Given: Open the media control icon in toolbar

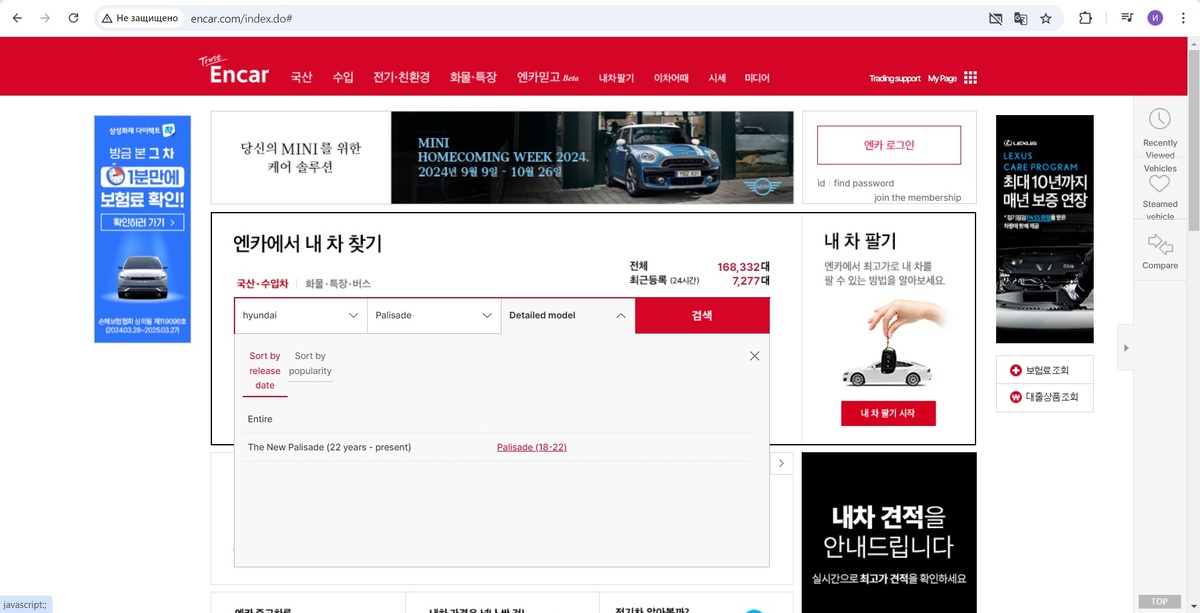Looking at the screenshot, I should pyautogui.click(x=1127, y=18).
